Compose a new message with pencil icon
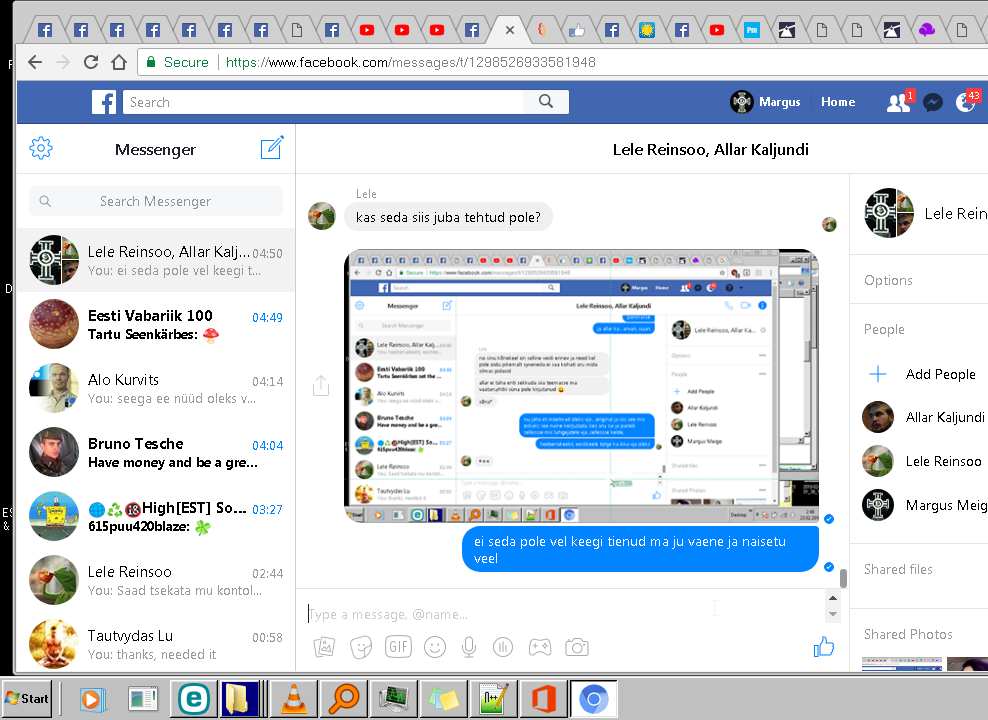Screen dimensions: 988x720 (x=272, y=147)
